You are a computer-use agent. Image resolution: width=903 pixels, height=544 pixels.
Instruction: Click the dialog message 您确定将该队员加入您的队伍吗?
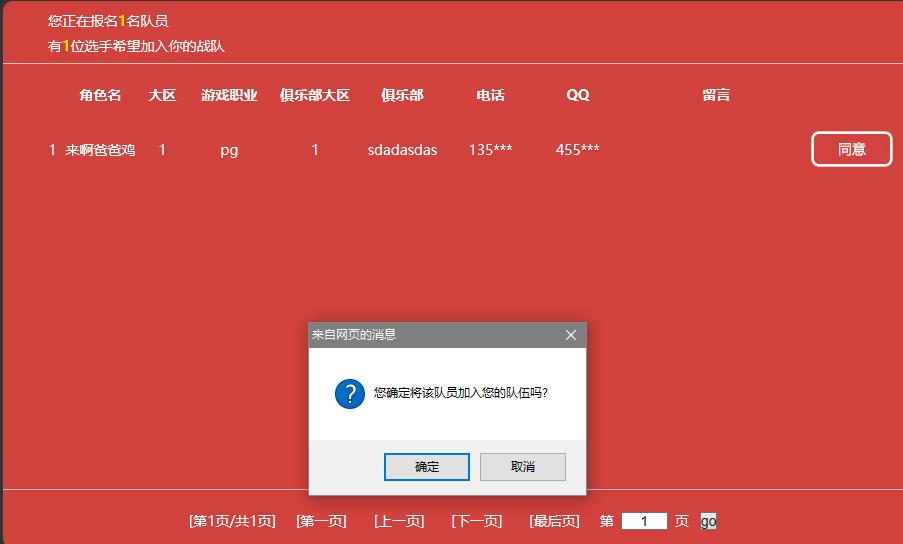tap(461, 393)
